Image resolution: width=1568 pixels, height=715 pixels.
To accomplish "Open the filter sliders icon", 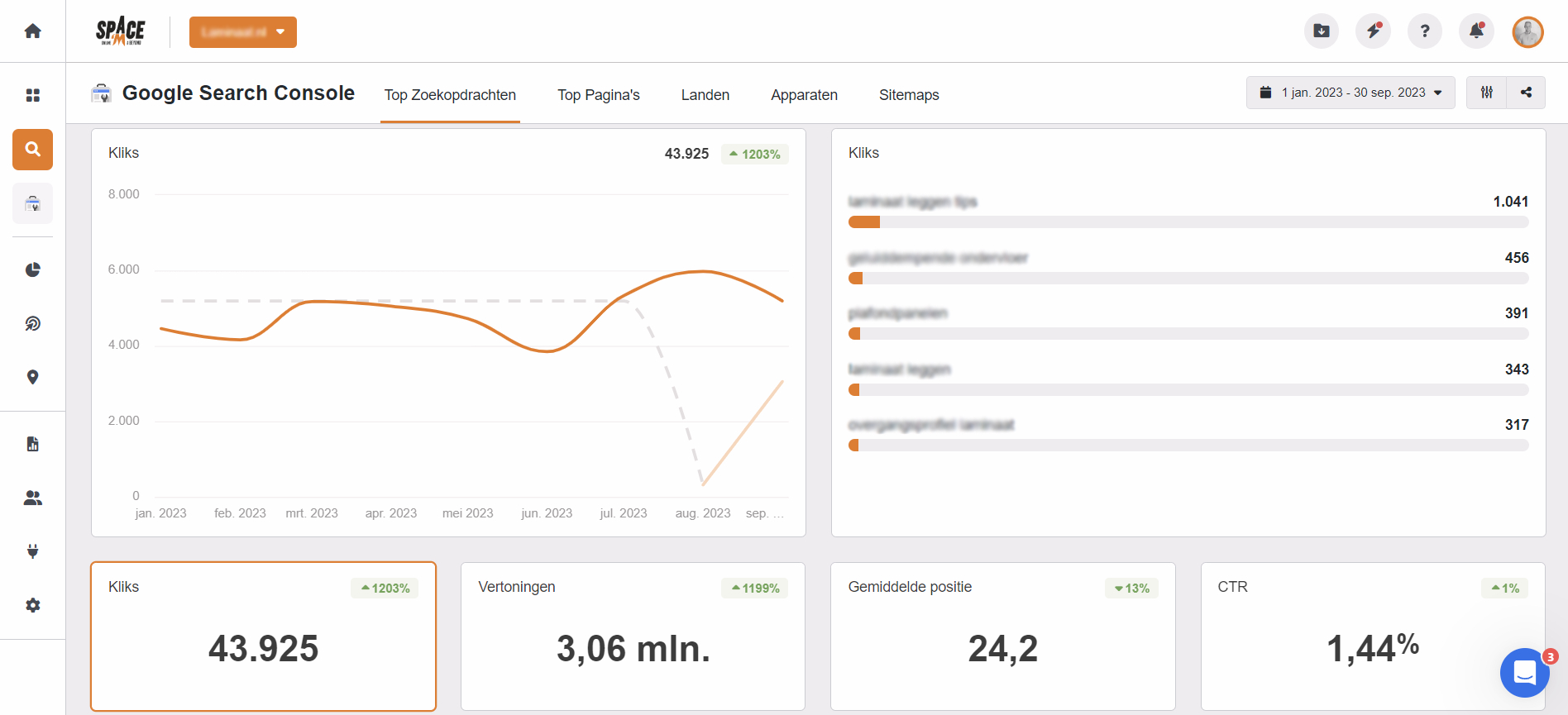I will click(1487, 93).
